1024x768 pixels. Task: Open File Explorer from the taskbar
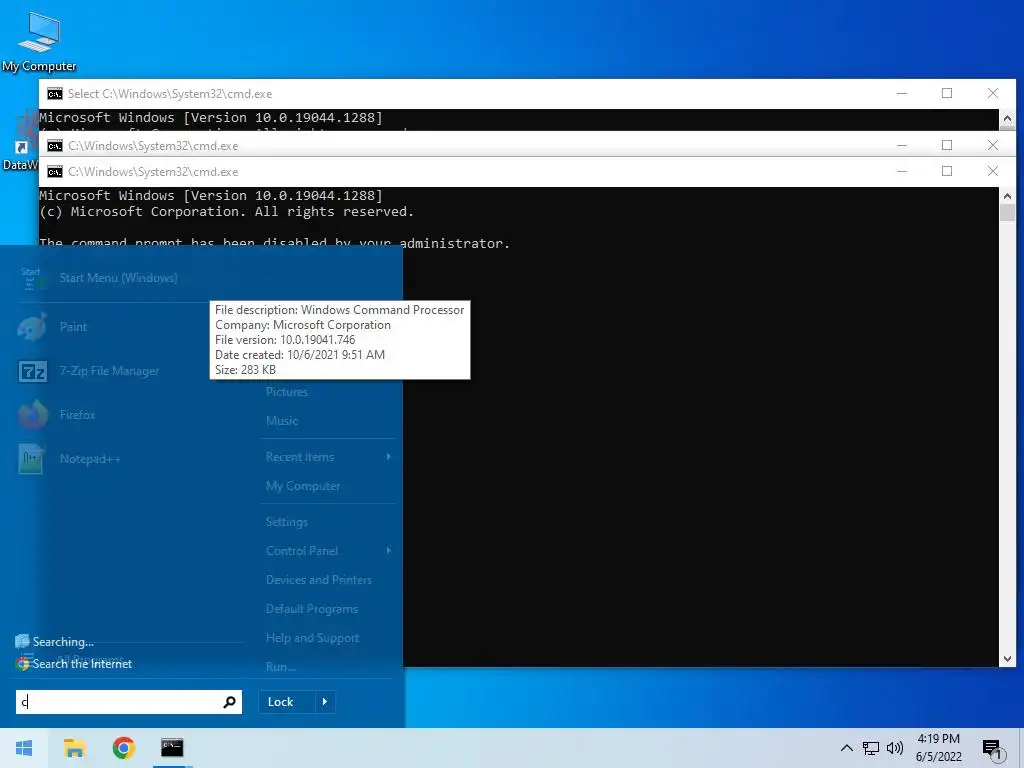[74, 748]
